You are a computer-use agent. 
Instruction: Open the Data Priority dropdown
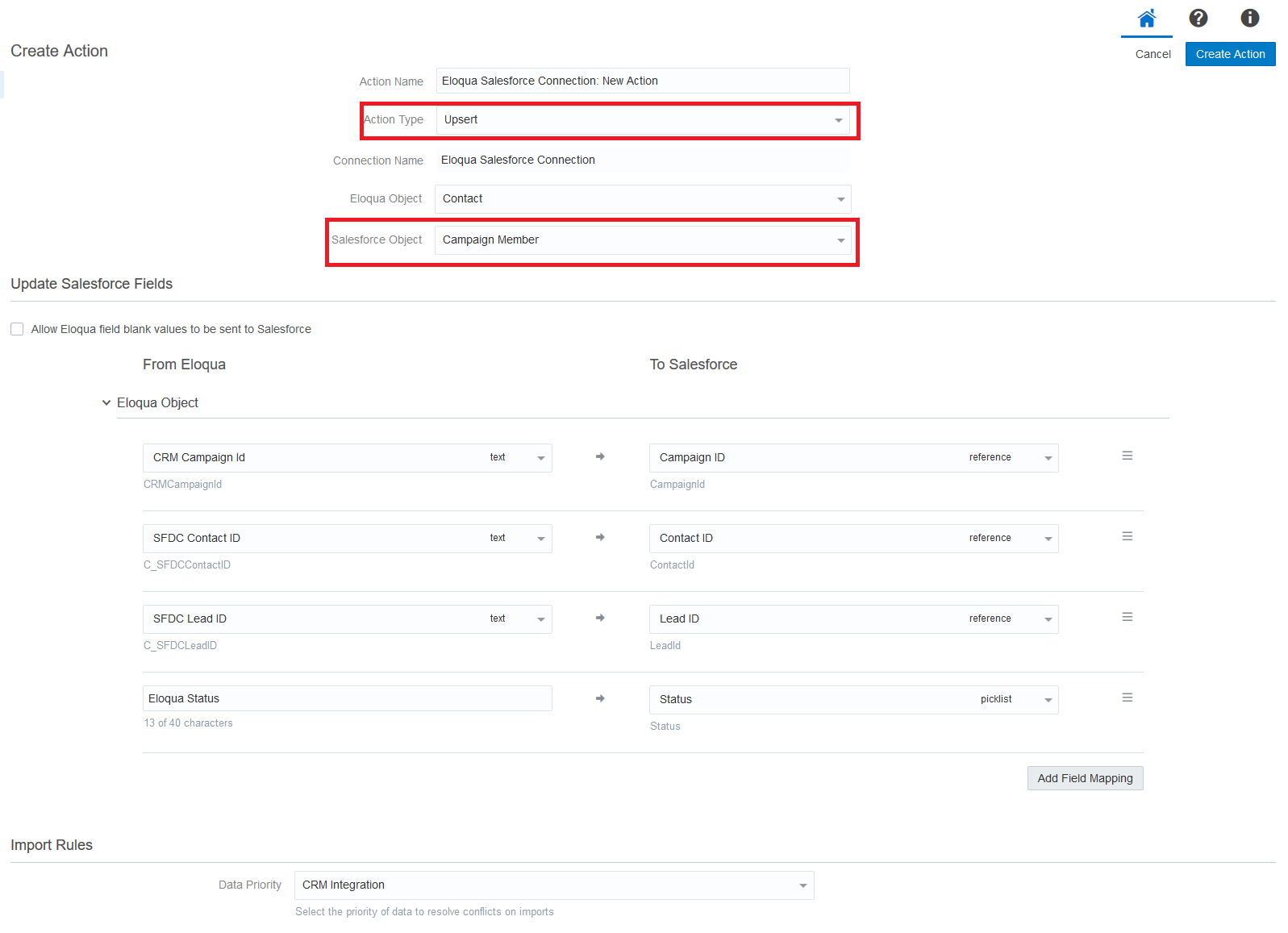coord(553,885)
